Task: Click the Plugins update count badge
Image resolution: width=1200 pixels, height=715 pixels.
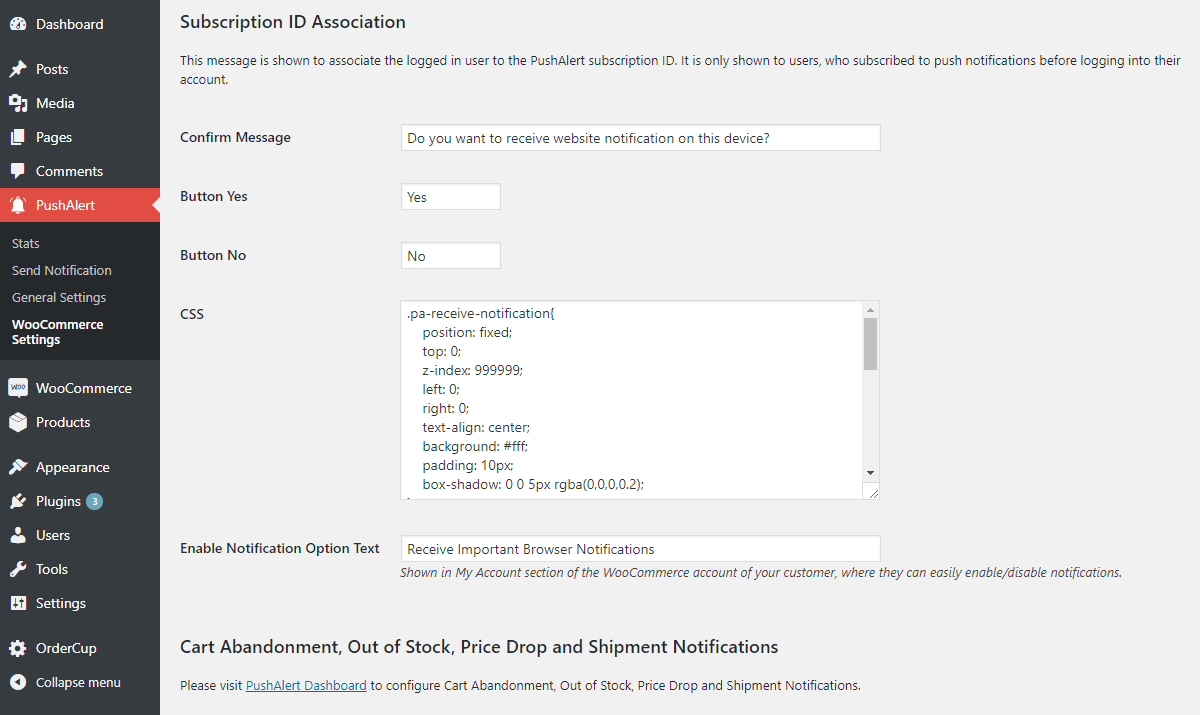Action: tap(94, 501)
